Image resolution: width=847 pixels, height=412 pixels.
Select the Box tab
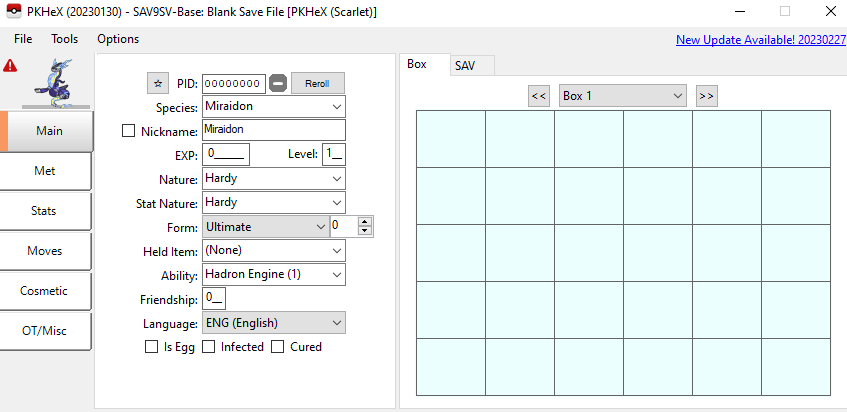pos(425,64)
